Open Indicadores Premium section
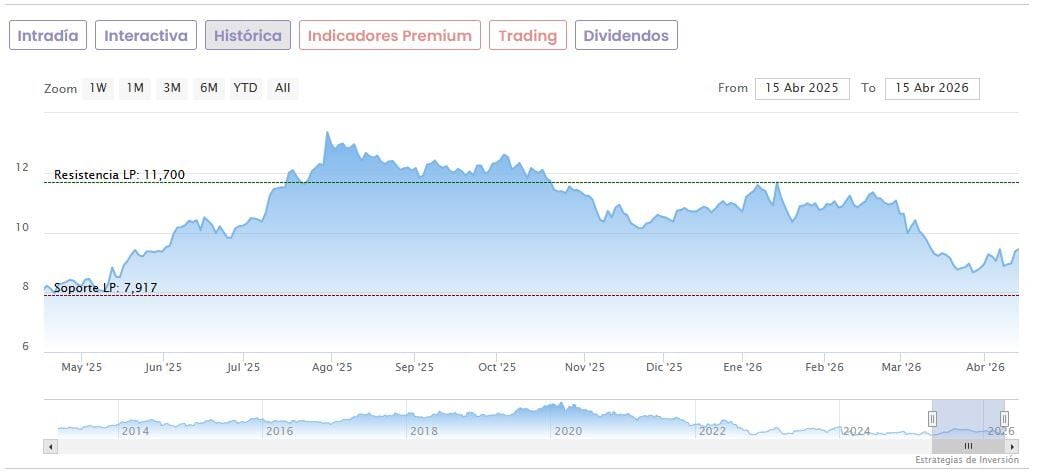Image resolution: width=1037 pixels, height=475 pixels. coord(389,36)
